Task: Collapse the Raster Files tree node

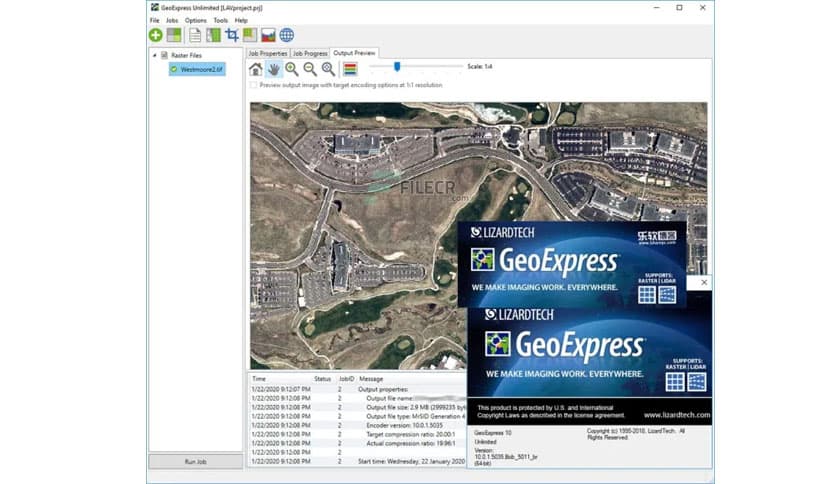Action: [x=155, y=55]
